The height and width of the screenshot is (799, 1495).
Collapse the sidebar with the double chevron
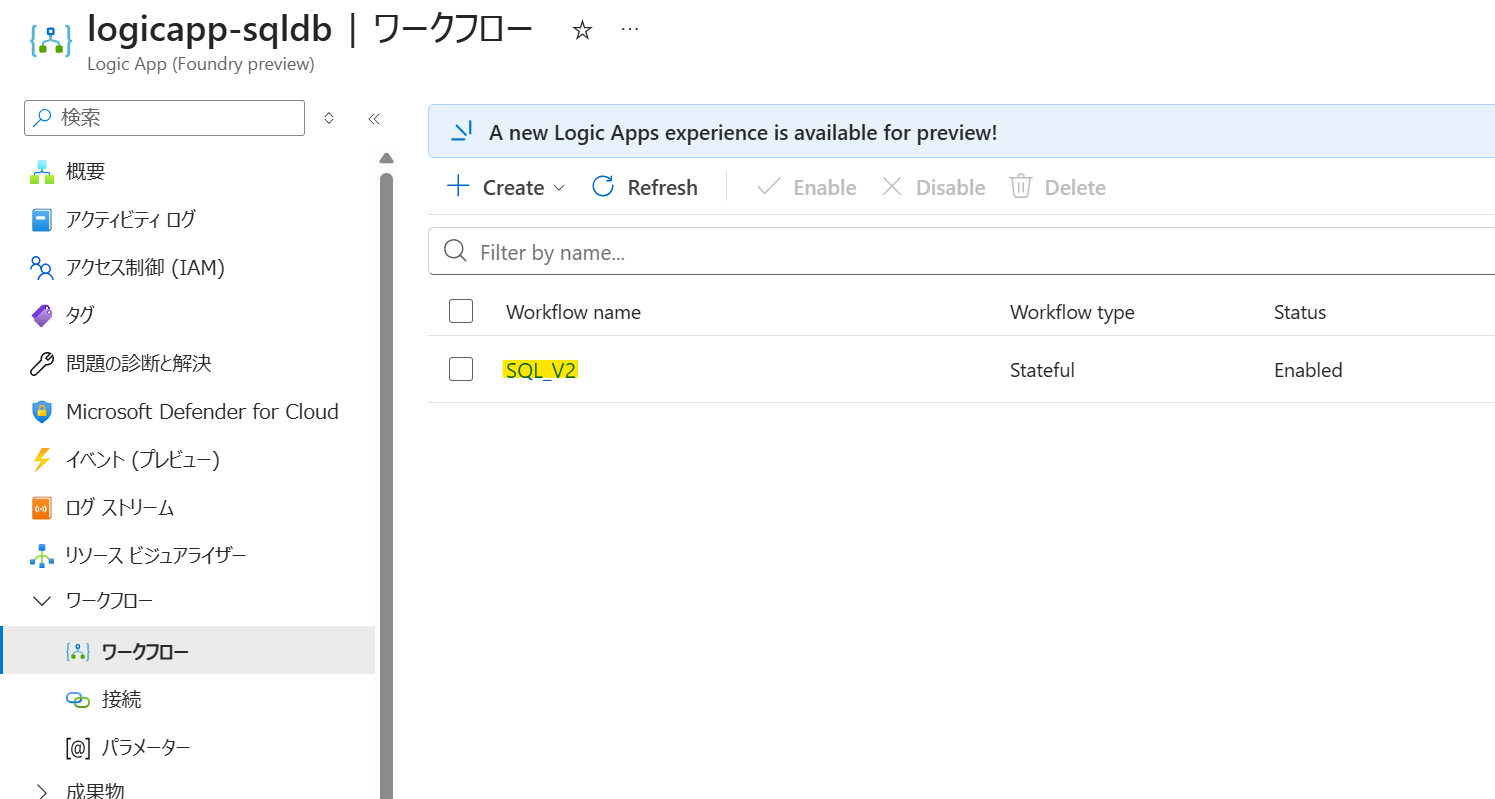click(374, 118)
